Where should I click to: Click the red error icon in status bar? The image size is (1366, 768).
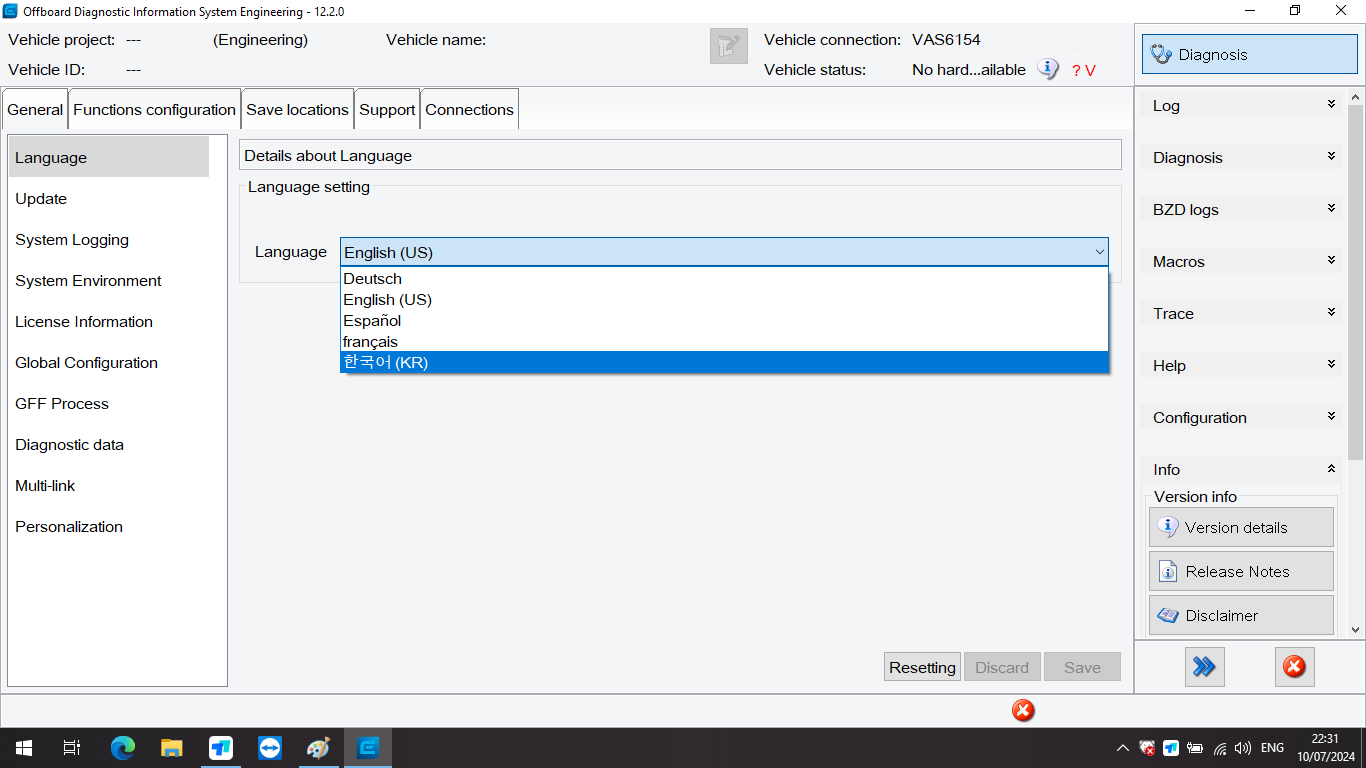(x=1022, y=710)
